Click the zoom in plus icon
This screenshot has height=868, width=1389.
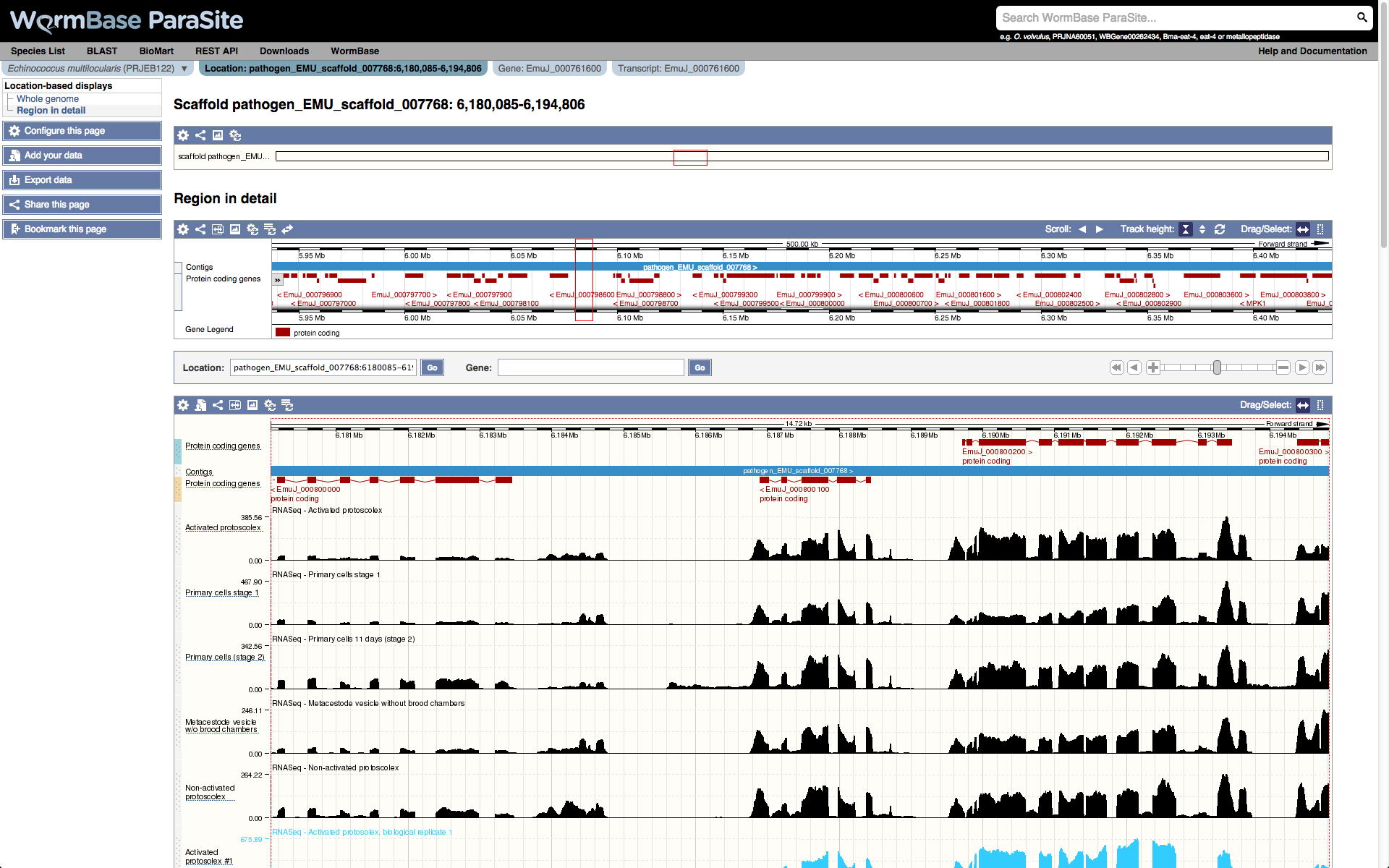1153,367
